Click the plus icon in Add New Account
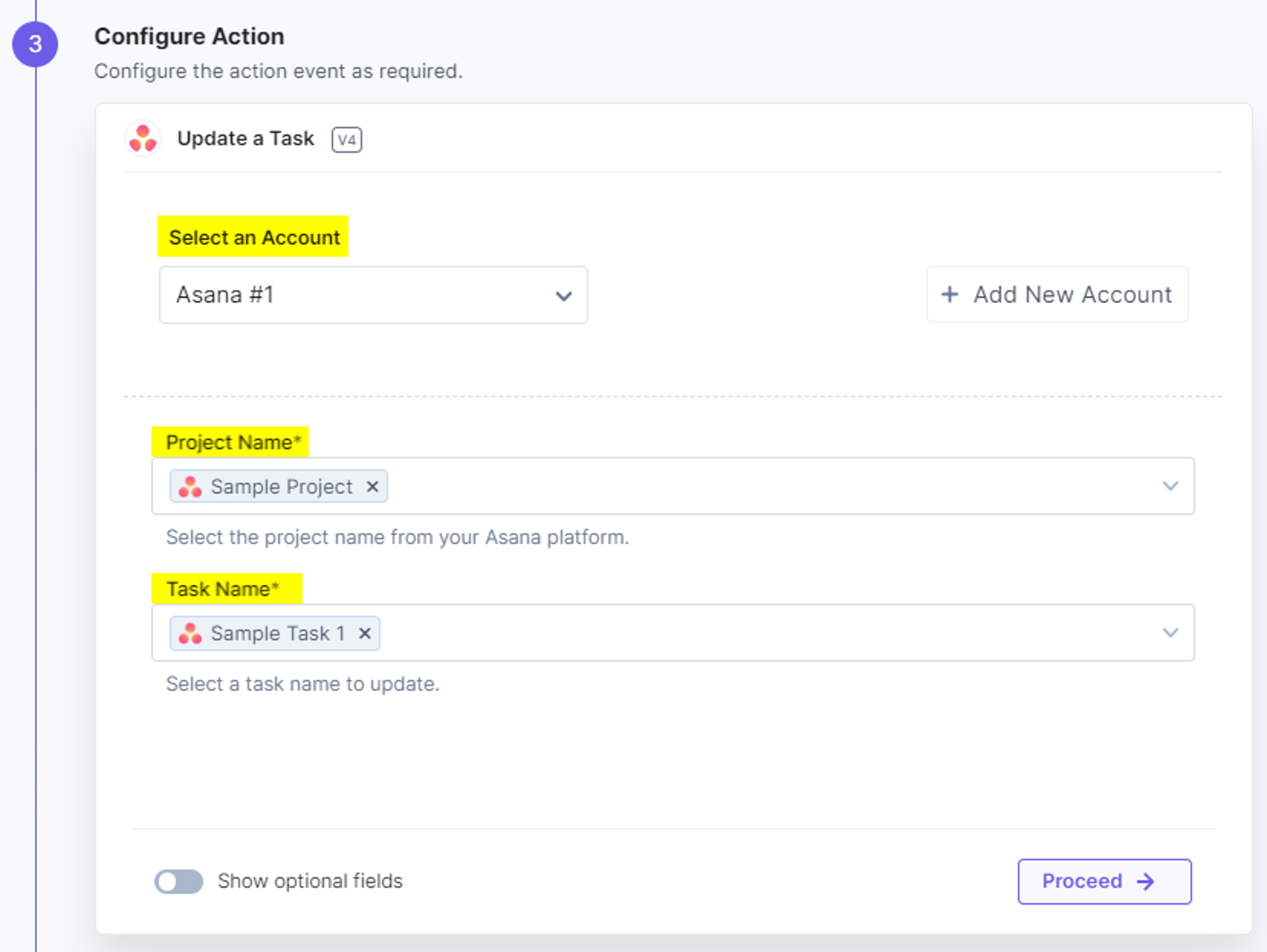1267x952 pixels. coord(949,294)
